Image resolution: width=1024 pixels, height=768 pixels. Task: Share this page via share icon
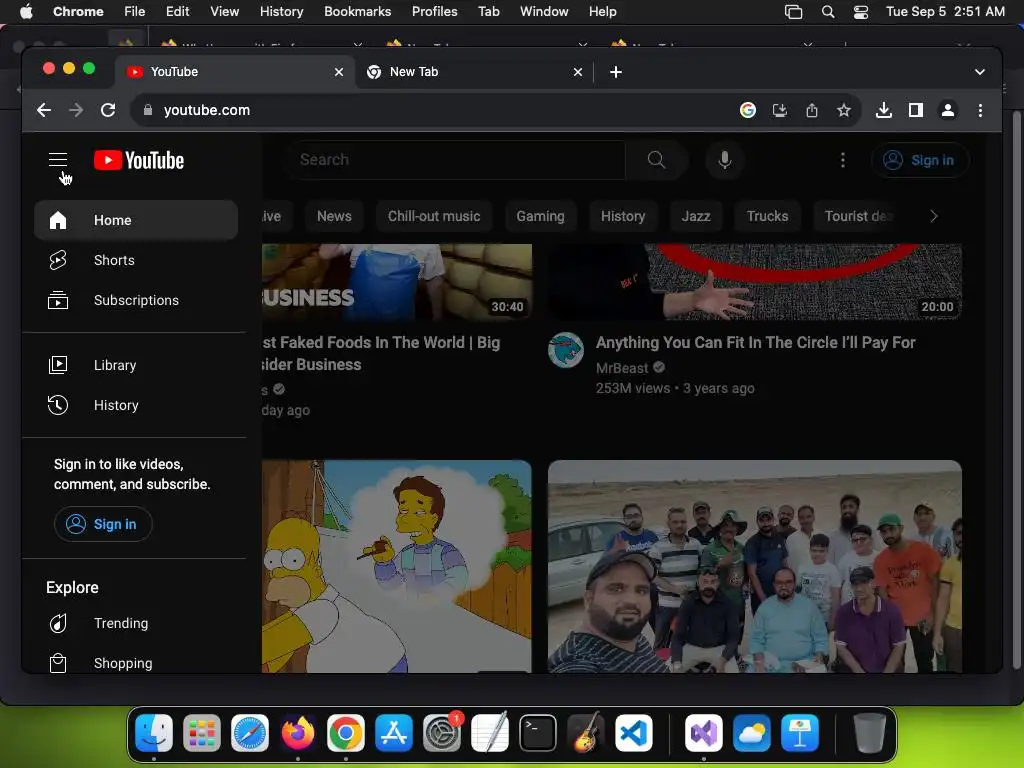point(812,110)
